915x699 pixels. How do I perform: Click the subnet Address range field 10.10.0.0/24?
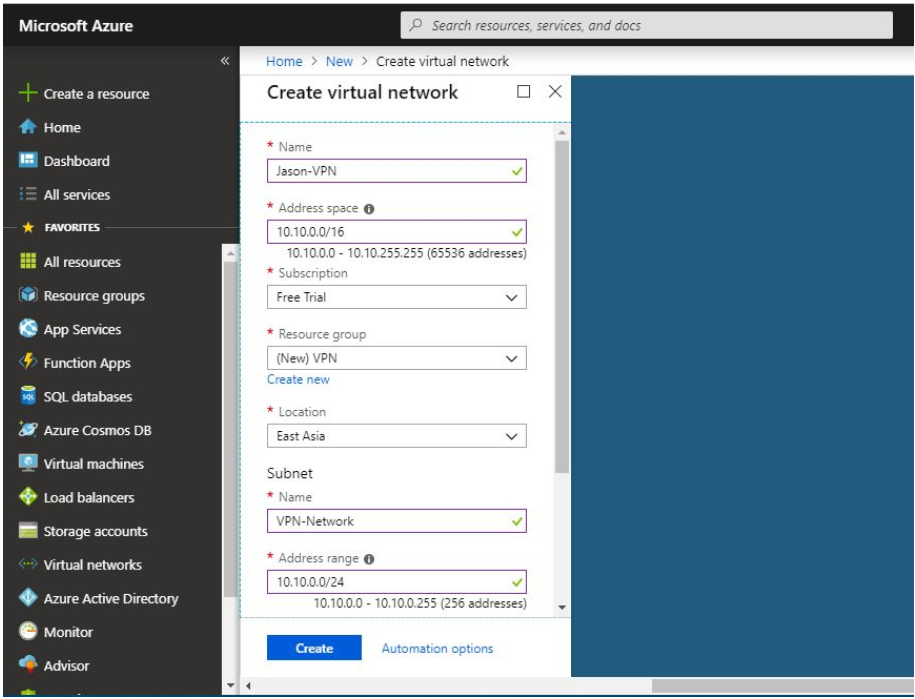[397, 582]
